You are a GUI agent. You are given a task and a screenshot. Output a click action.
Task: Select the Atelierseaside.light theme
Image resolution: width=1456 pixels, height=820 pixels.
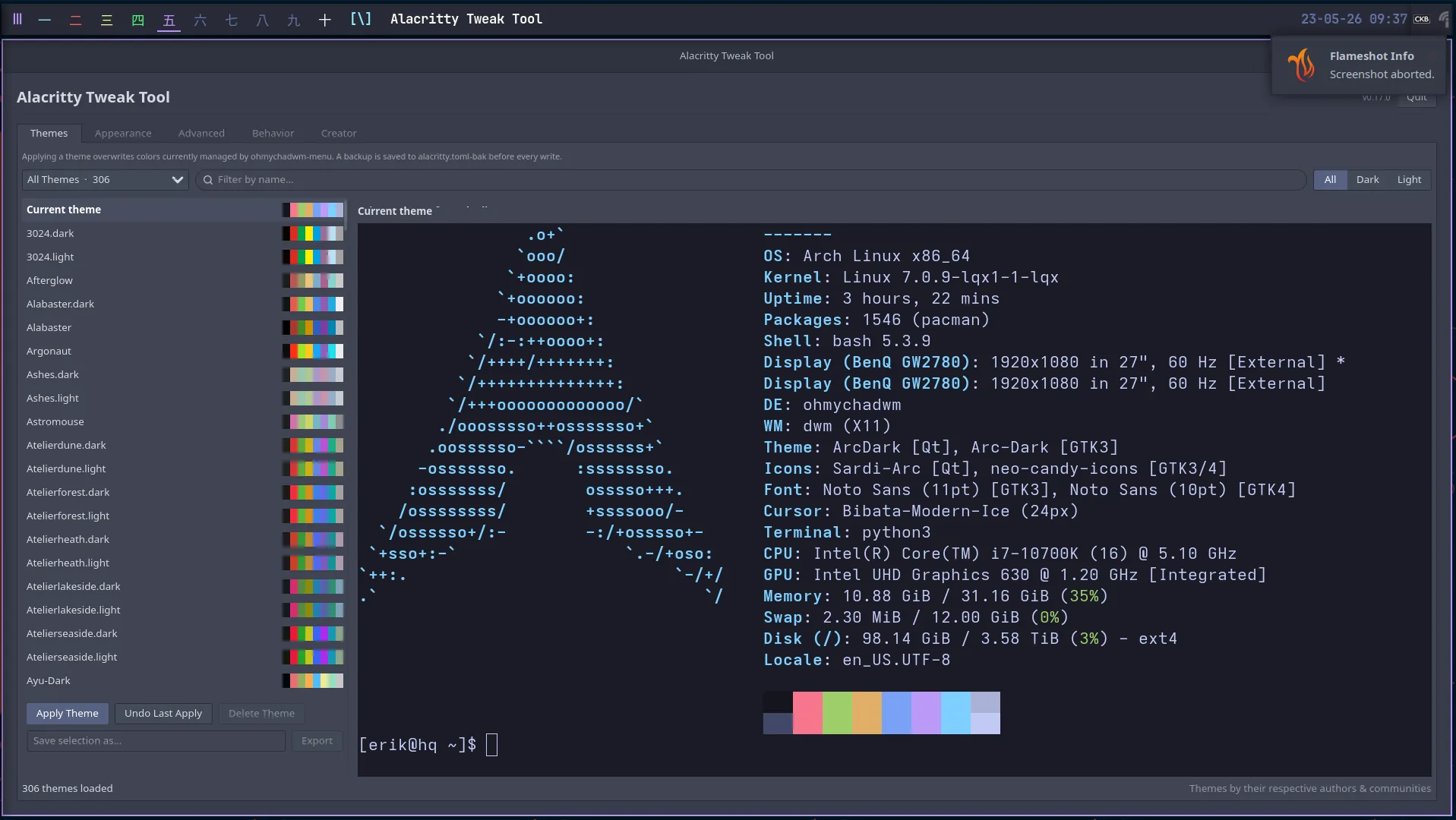coord(184,657)
